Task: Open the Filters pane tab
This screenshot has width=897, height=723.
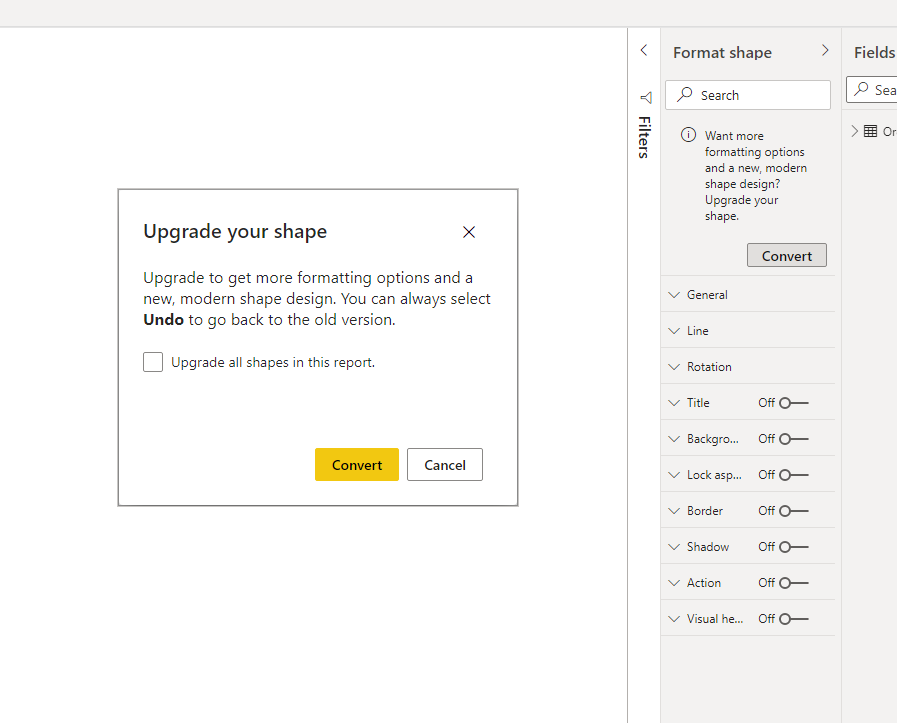Action: click(644, 137)
